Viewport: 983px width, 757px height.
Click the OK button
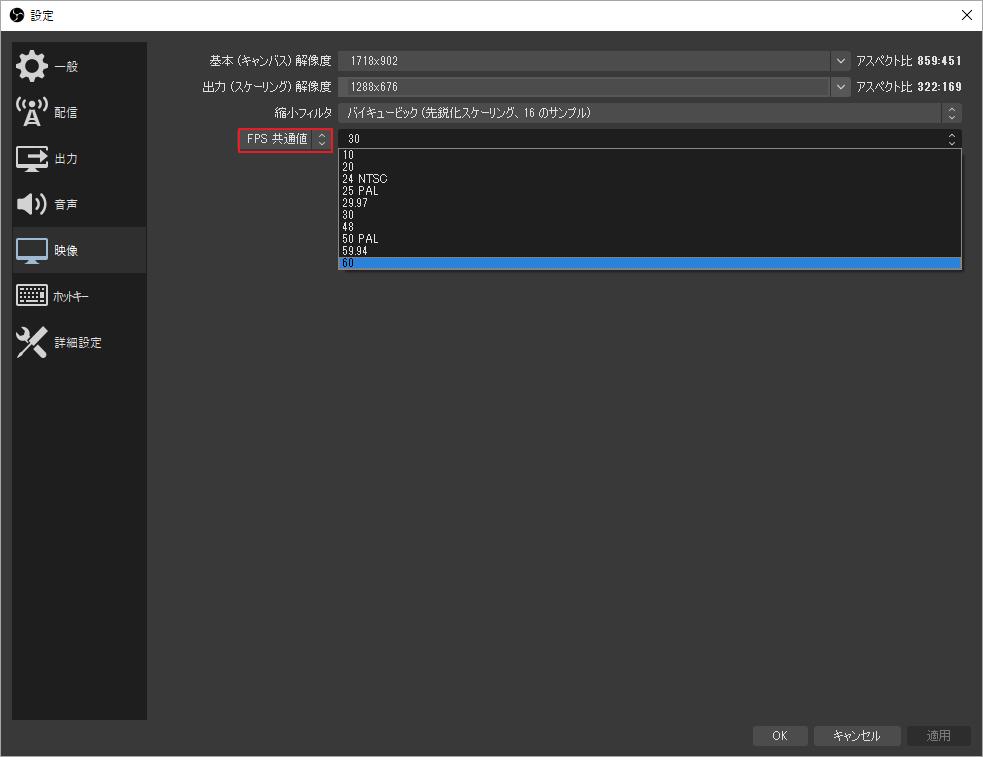click(780, 736)
